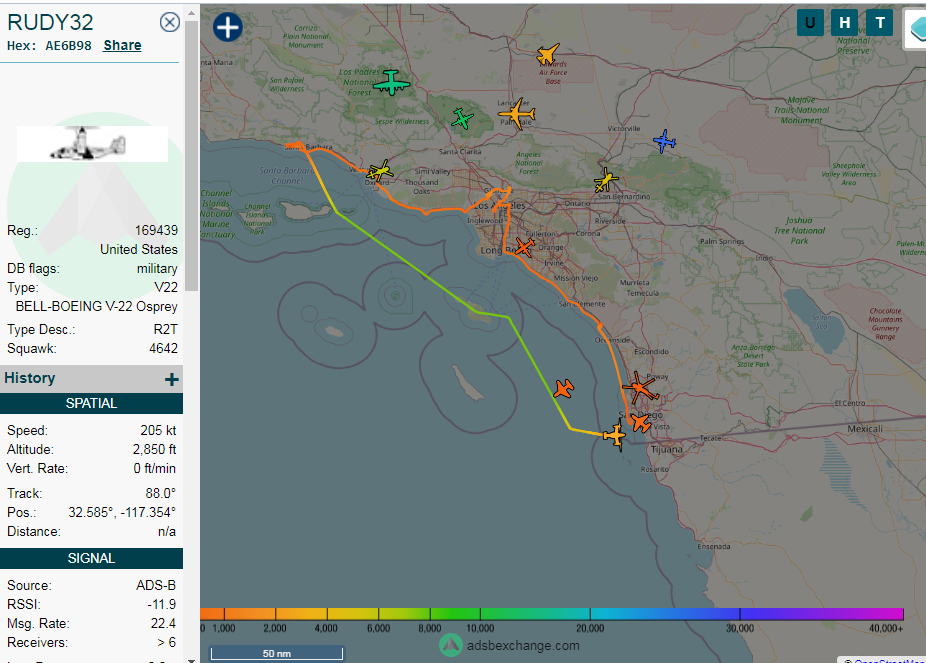Image resolution: width=926 pixels, height=663 pixels.
Task: Click the sidebar scrollbar down arrow
Action: tap(191, 659)
